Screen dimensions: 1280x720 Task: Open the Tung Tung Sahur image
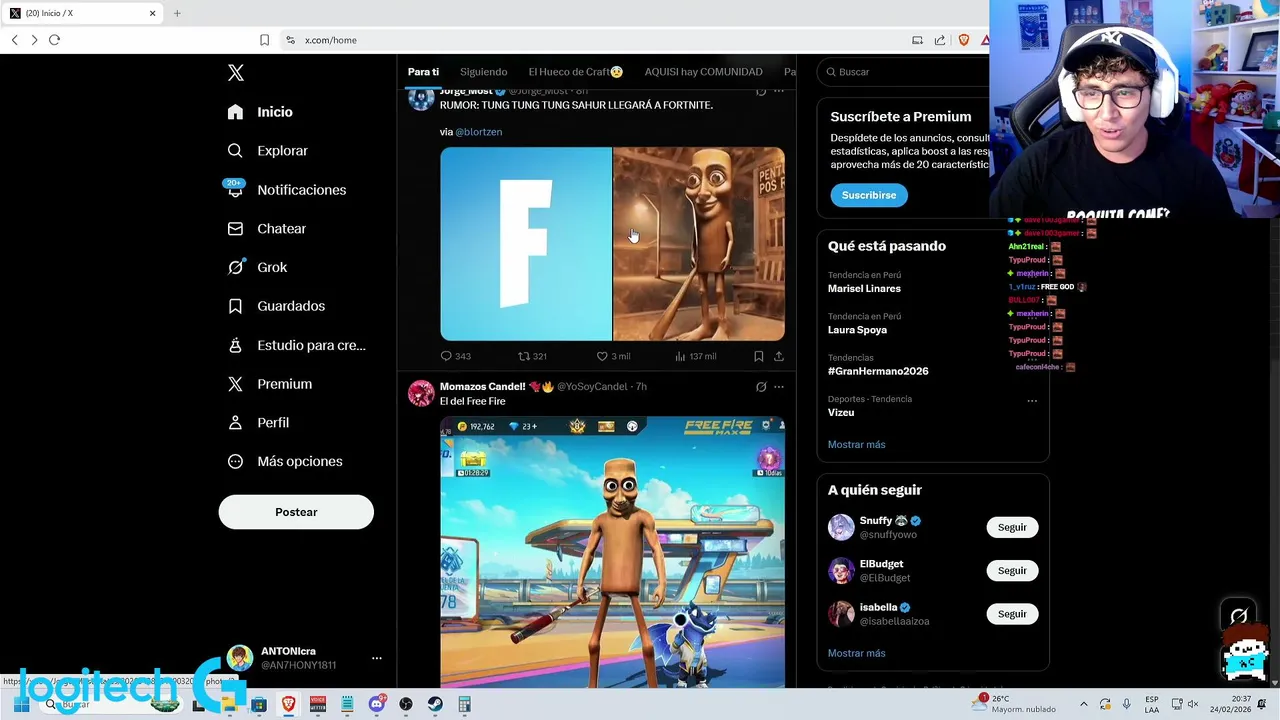click(699, 244)
